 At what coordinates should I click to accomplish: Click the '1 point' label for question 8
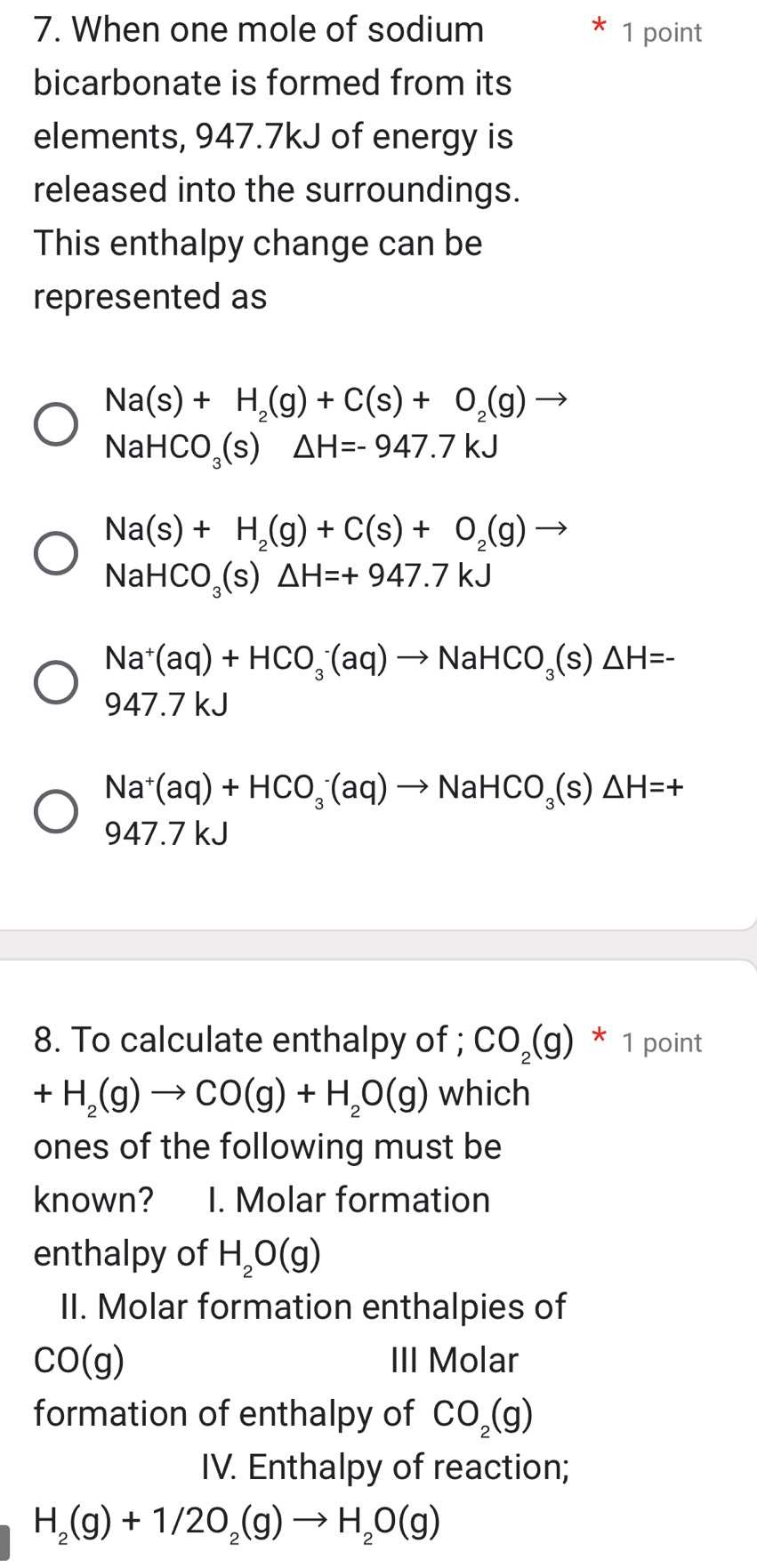coord(662,1043)
